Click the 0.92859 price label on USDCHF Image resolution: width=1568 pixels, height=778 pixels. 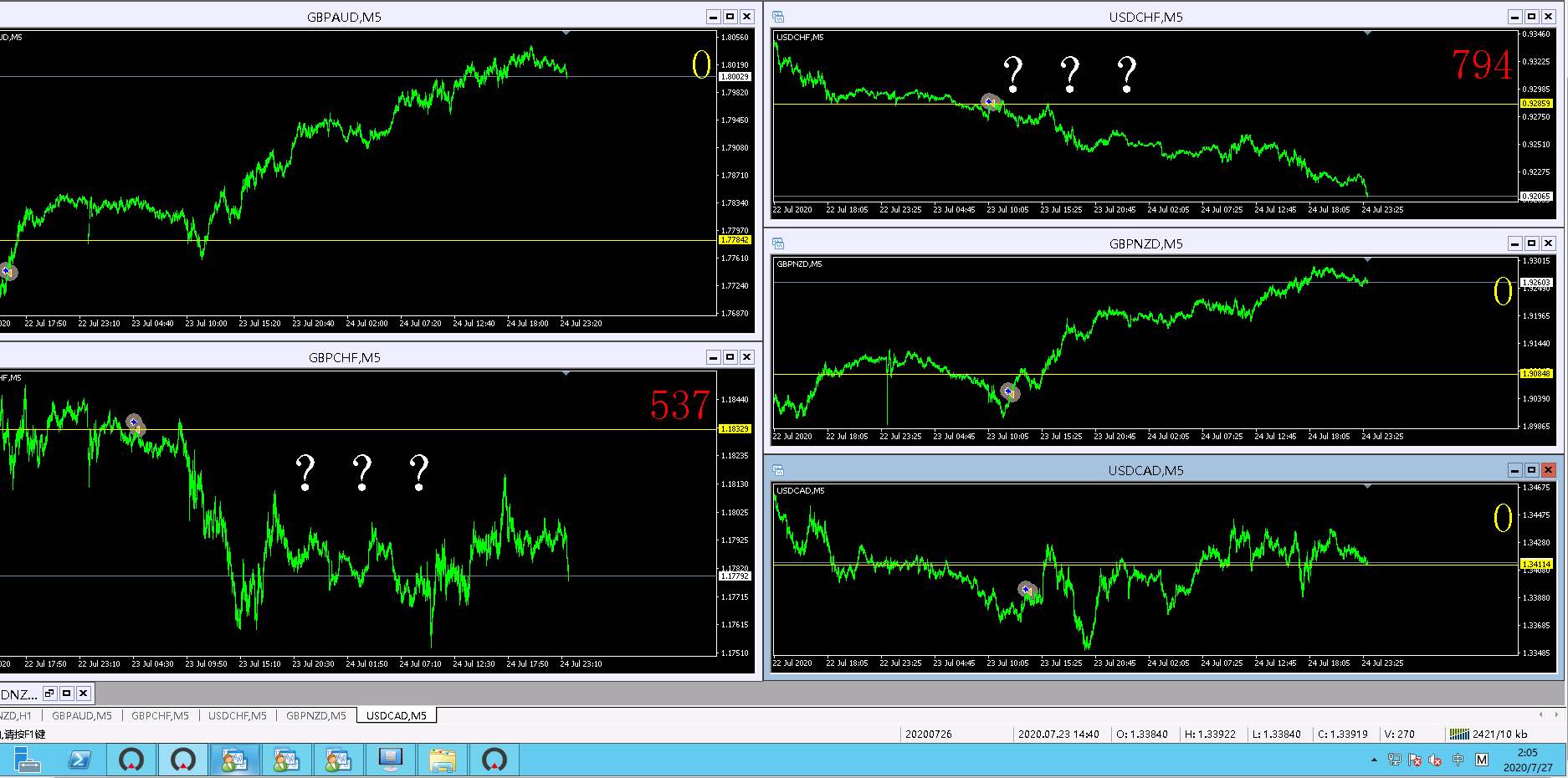(1536, 104)
